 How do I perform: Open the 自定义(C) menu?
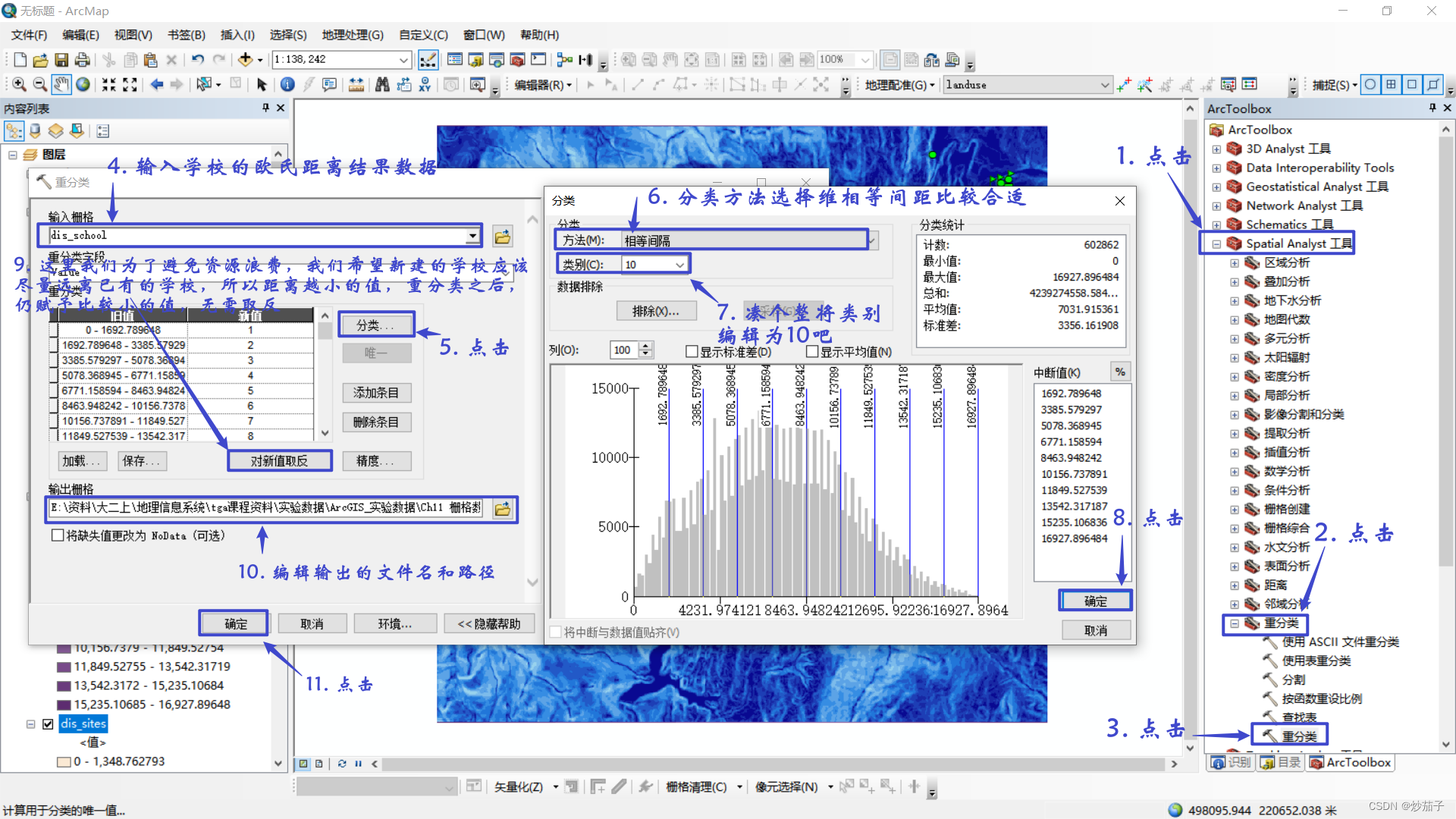pos(423,35)
